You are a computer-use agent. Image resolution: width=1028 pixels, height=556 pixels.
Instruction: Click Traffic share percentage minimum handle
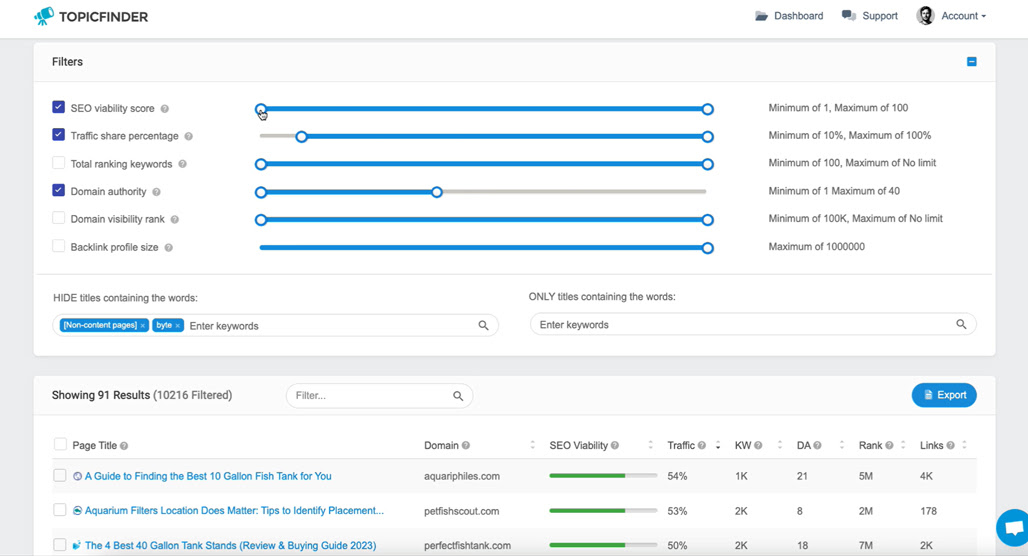[x=301, y=136]
